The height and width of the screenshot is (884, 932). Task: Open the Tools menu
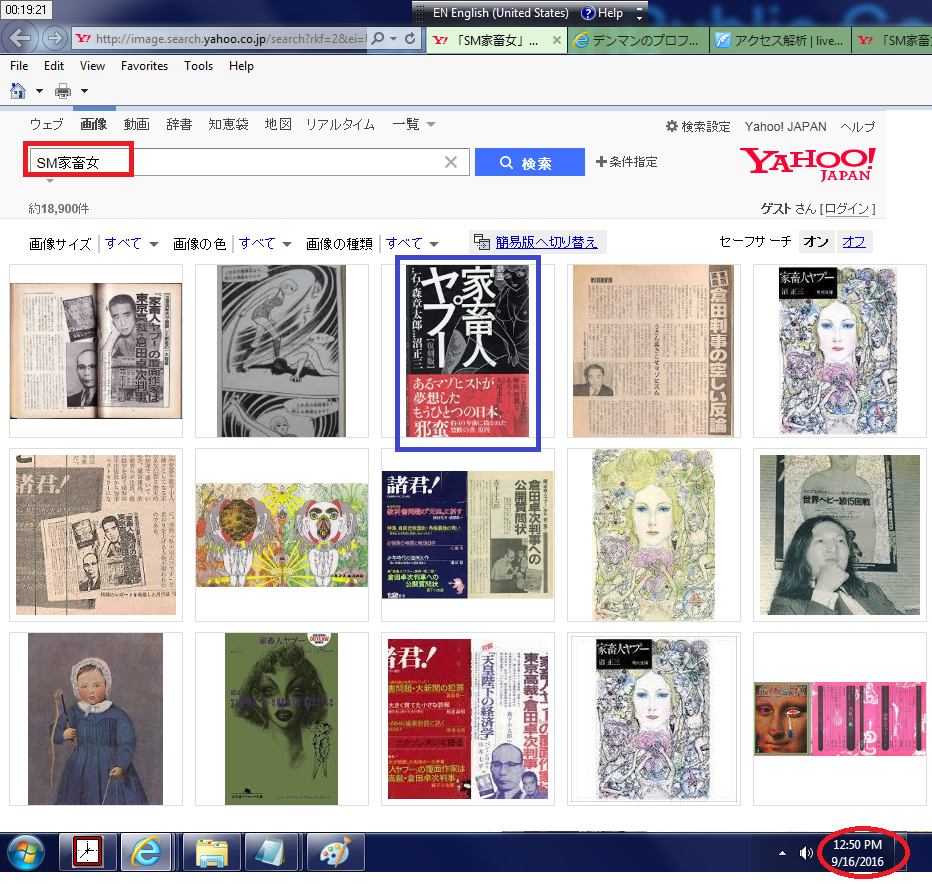click(x=199, y=66)
